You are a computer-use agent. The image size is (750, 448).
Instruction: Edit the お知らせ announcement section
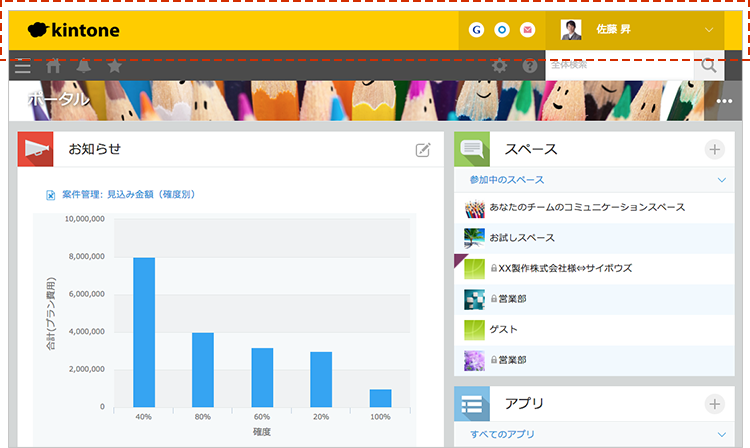point(423,150)
